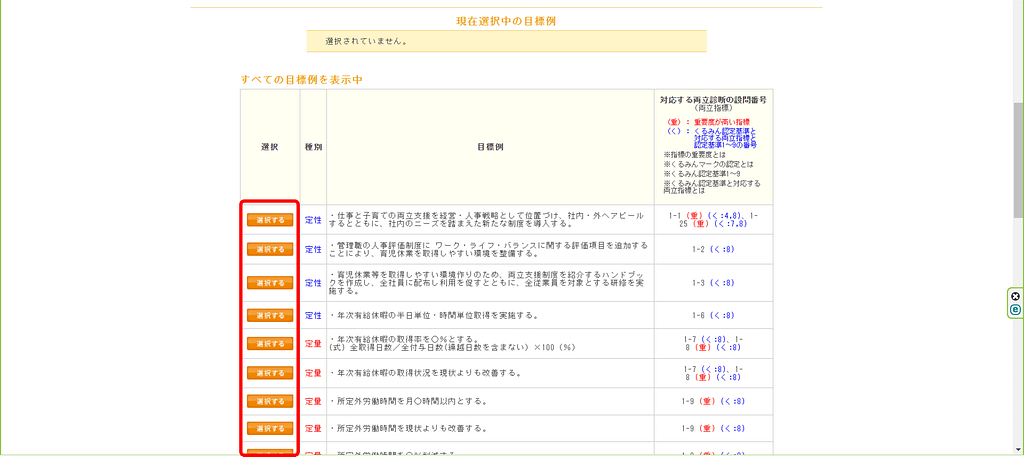1024x457 pixels.
Task: Click the (く:8) link in the 1-2 row
Action: pos(722,249)
